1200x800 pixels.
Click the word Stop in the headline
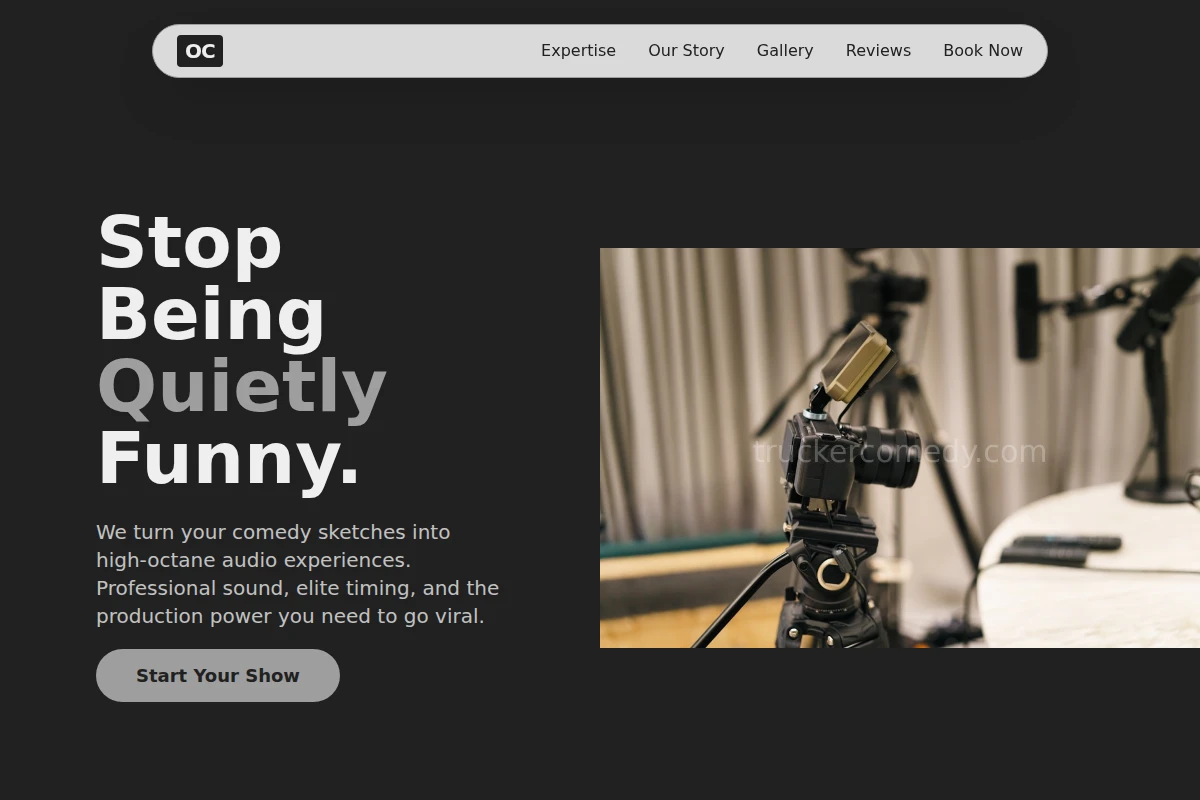coord(190,243)
